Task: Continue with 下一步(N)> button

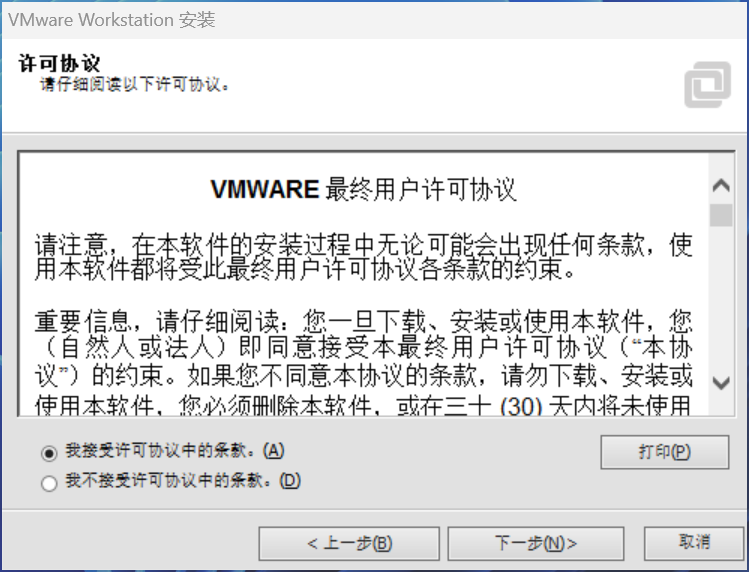Action: click(535, 543)
